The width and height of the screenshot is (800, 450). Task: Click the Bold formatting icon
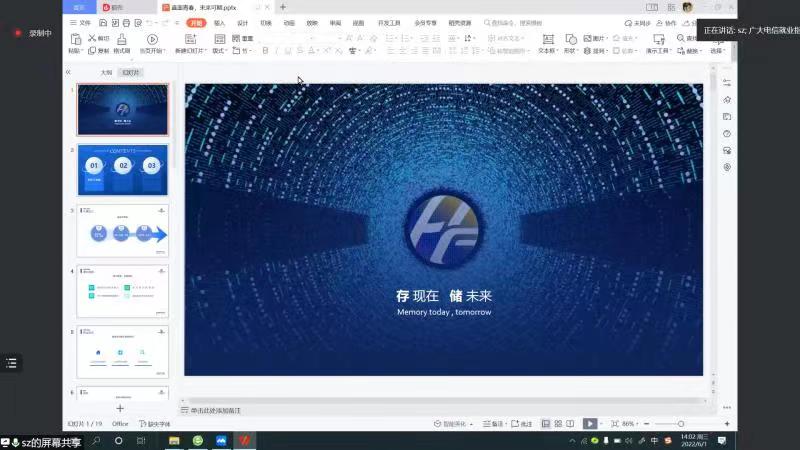pos(265,50)
